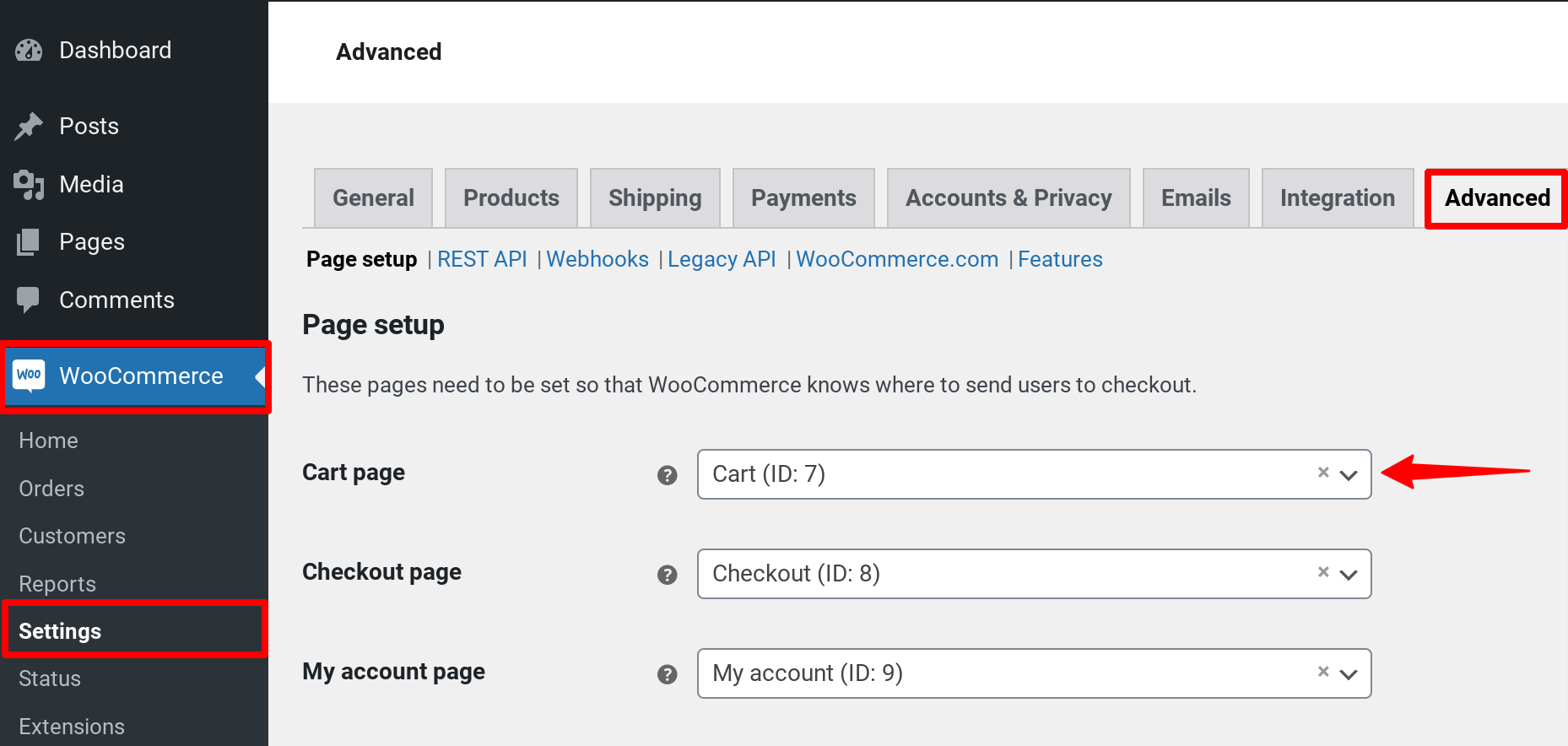Go to Dashboard in admin menu
The width and height of the screenshot is (1568, 746).
pos(134,51)
